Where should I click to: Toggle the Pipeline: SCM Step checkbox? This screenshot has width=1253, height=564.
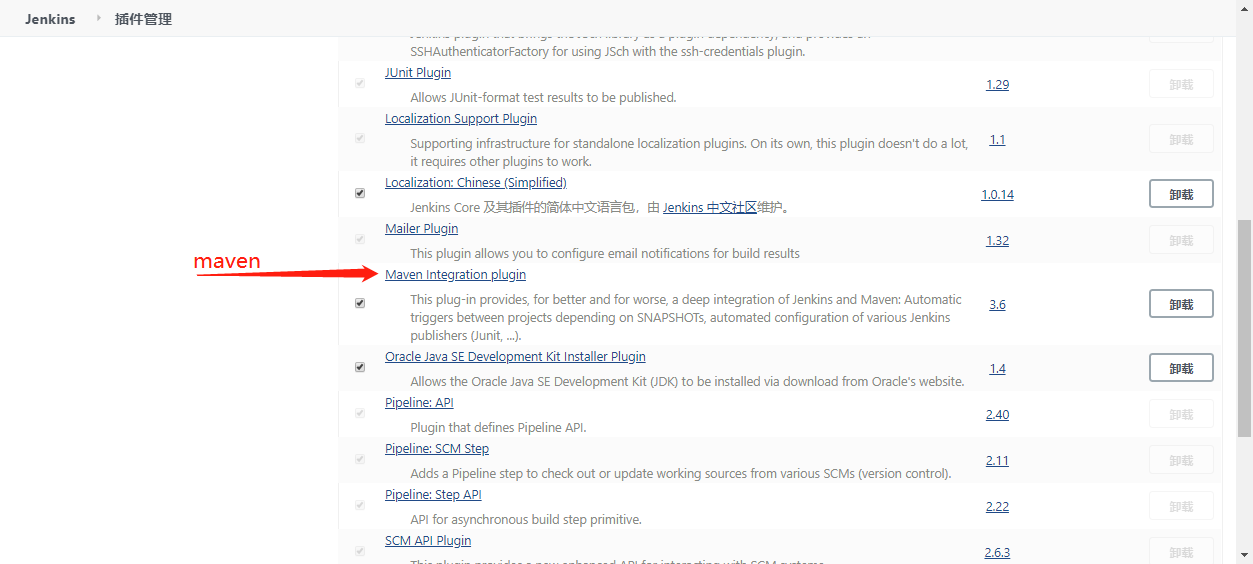click(x=360, y=459)
